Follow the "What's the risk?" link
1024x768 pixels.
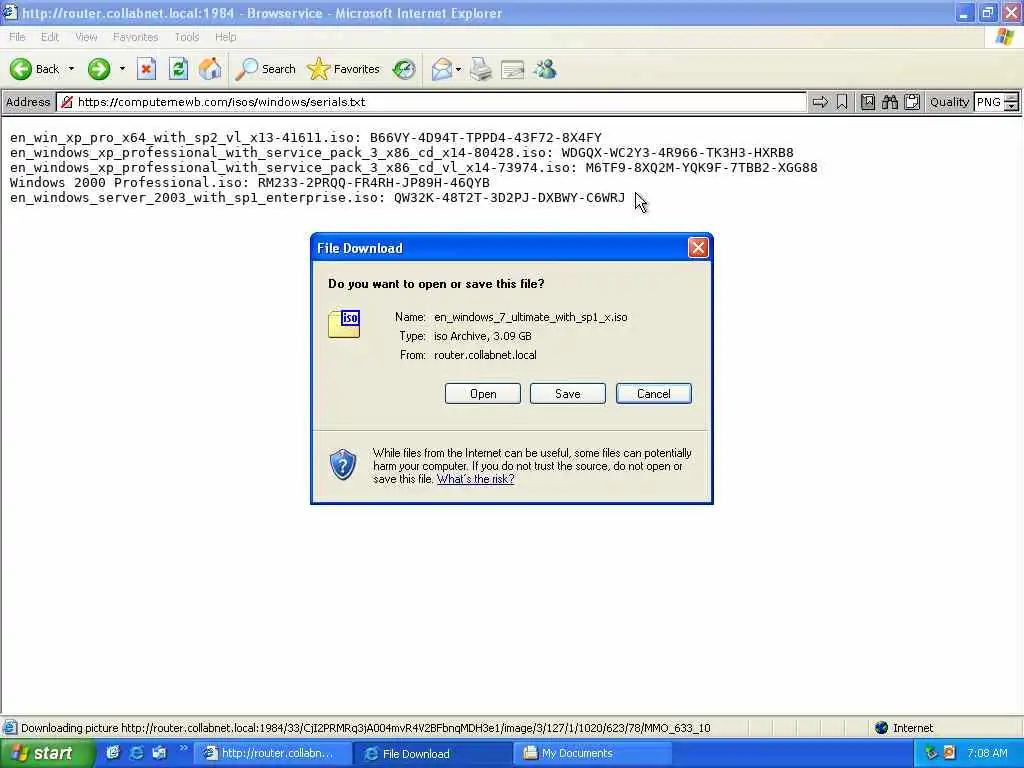coord(475,479)
